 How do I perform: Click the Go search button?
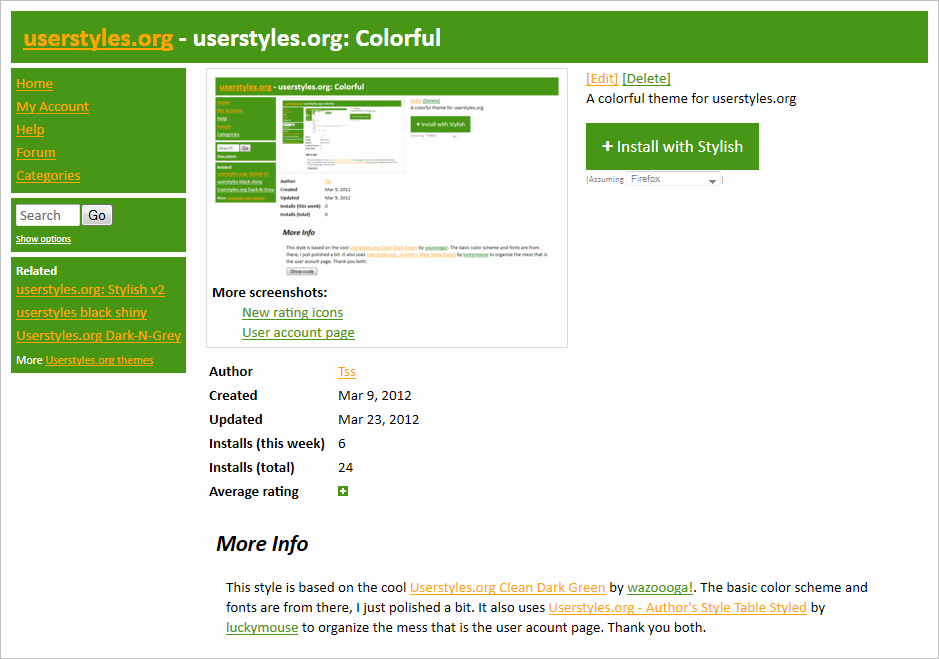(x=97, y=216)
